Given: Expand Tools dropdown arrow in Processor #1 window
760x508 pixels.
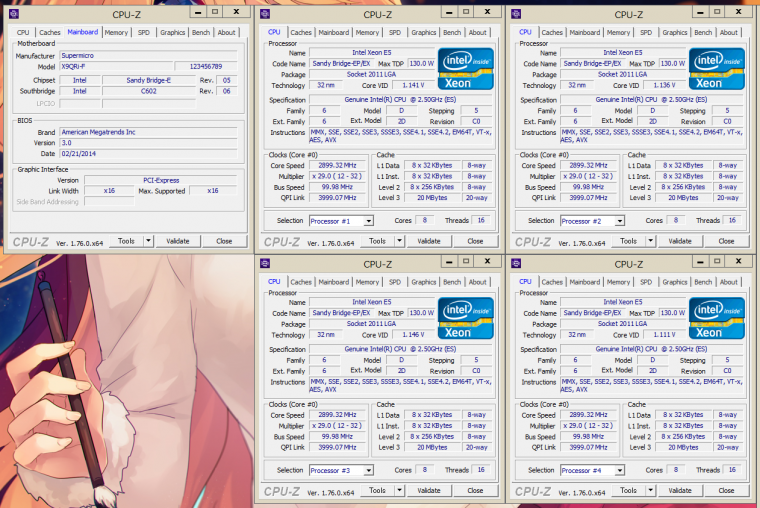Looking at the screenshot, I should (399, 241).
